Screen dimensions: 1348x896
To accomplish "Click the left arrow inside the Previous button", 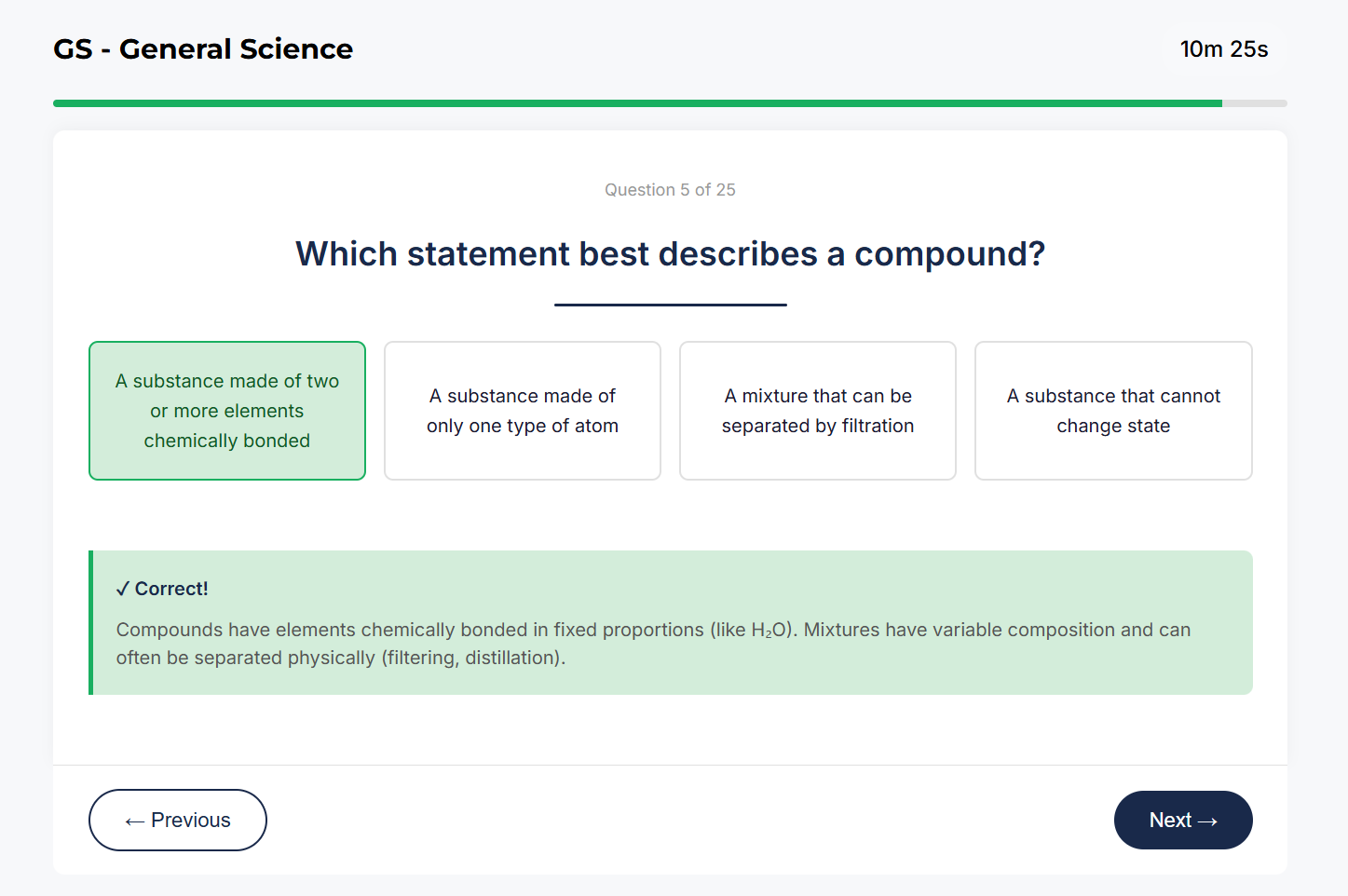I will pyautogui.click(x=133, y=820).
